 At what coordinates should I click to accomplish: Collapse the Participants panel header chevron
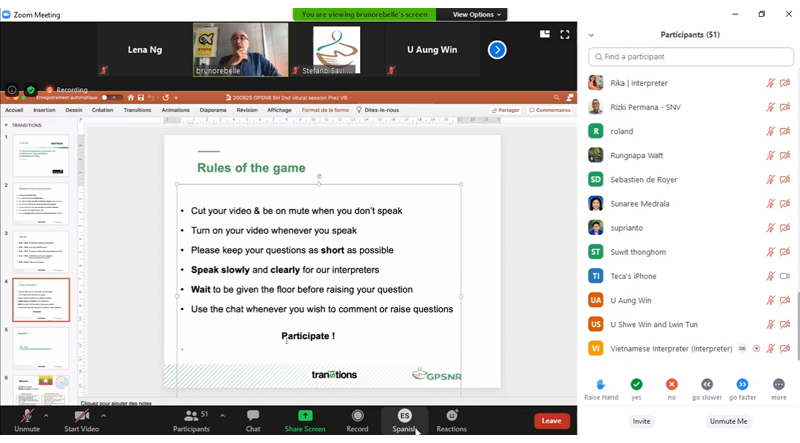coord(591,35)
